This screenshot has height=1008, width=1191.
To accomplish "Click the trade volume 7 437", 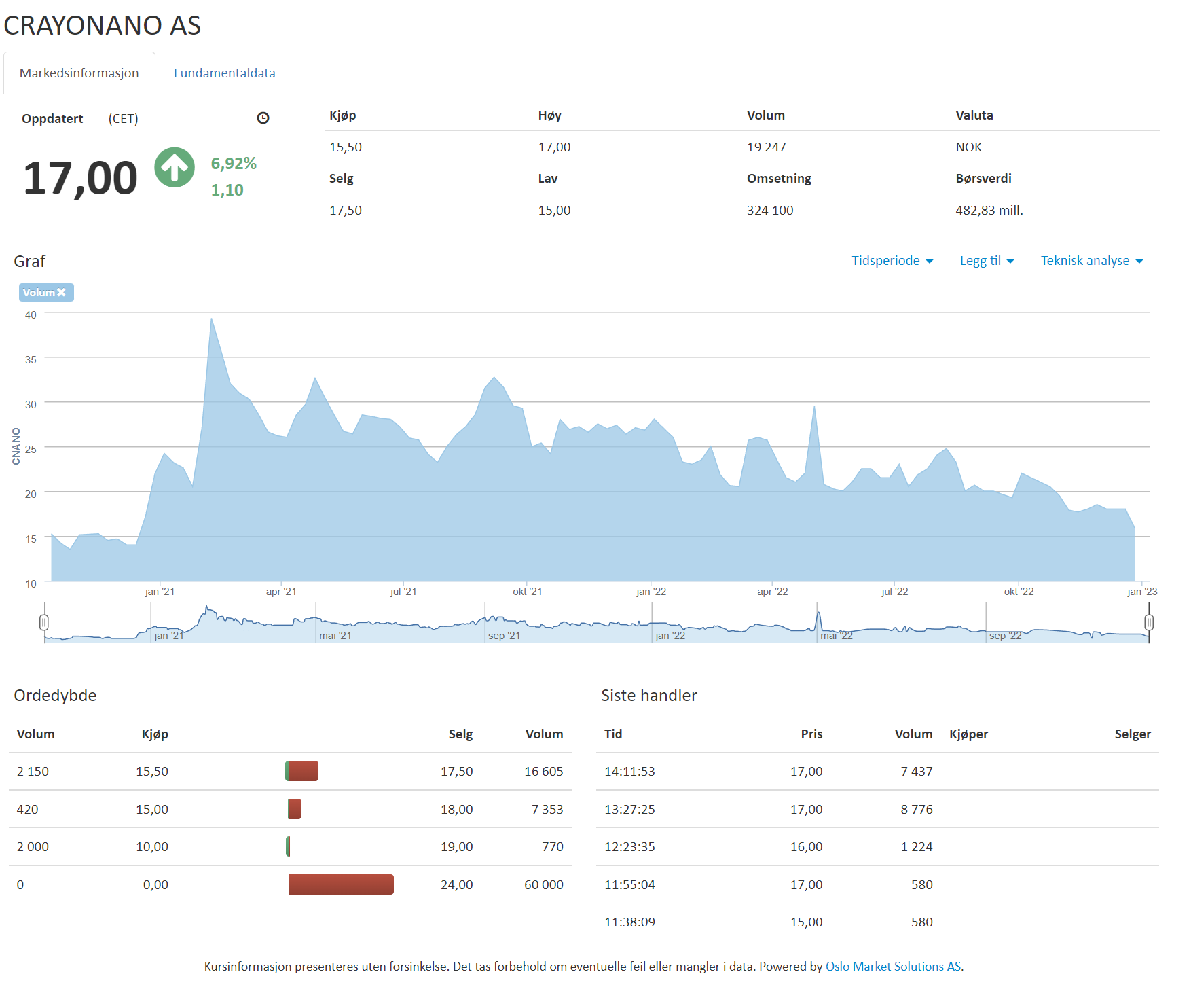I will tap(917, 772).
